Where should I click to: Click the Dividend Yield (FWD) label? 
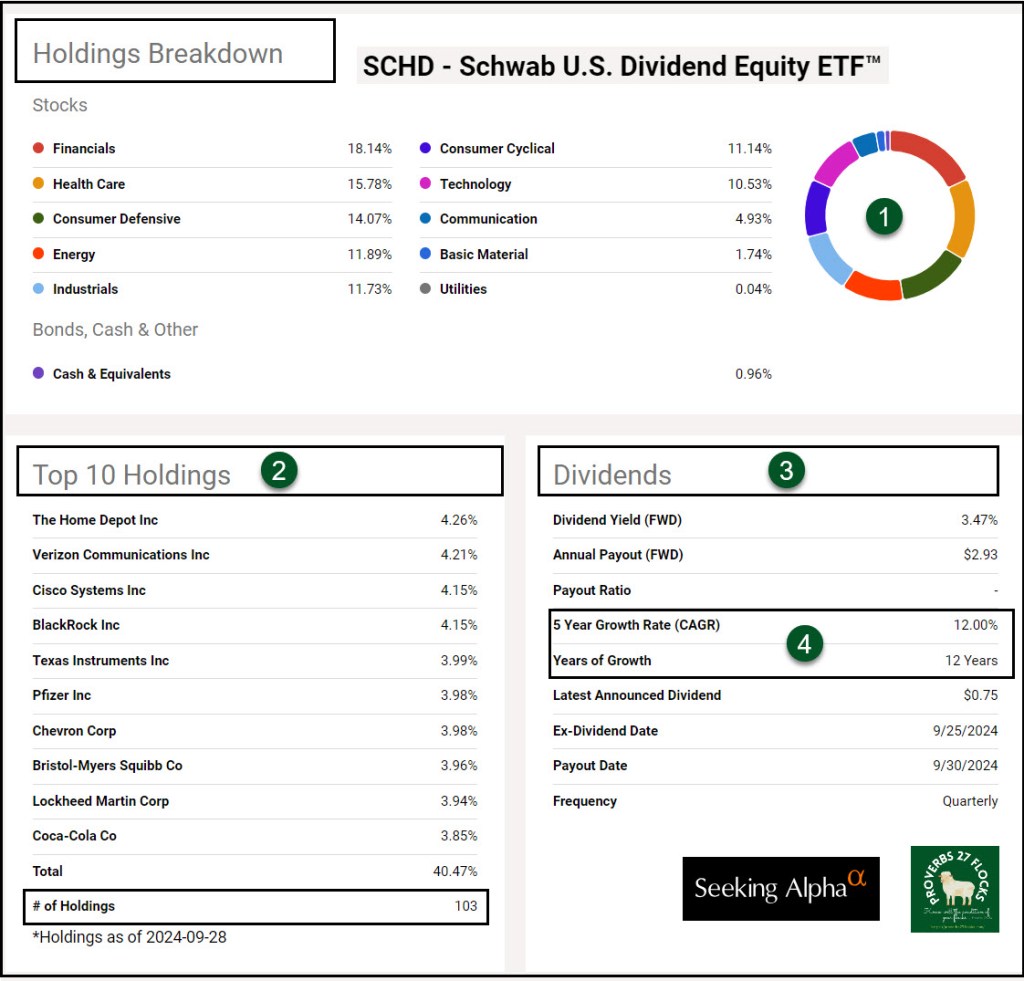point(617,520)
